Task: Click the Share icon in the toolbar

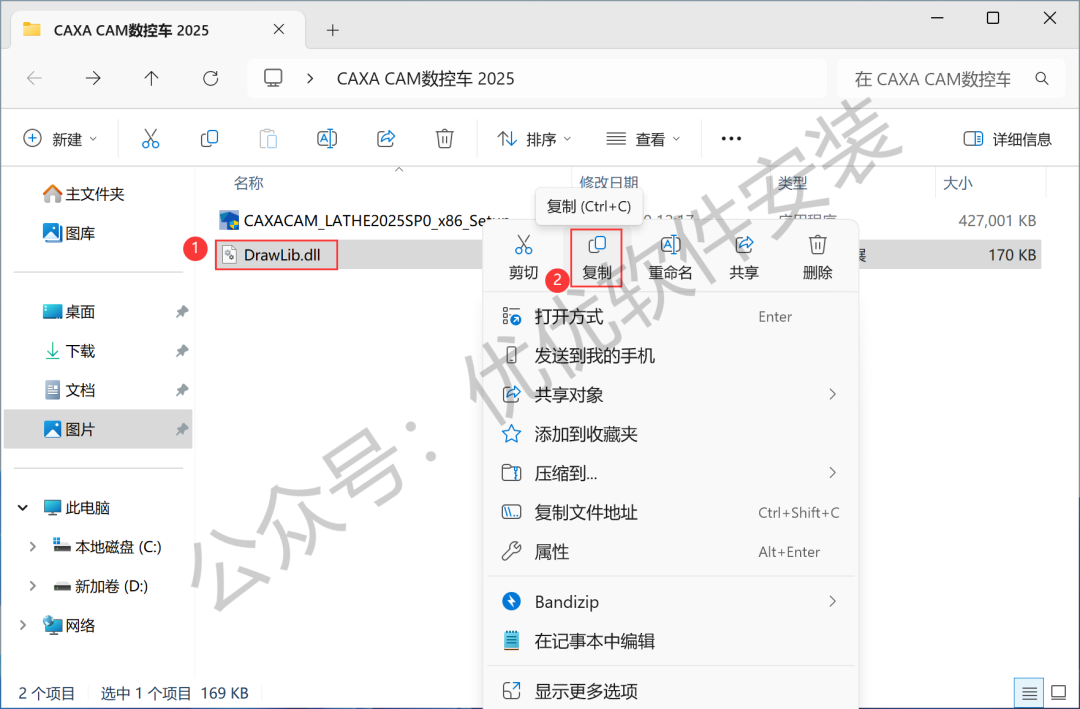Action: [386, 138]
